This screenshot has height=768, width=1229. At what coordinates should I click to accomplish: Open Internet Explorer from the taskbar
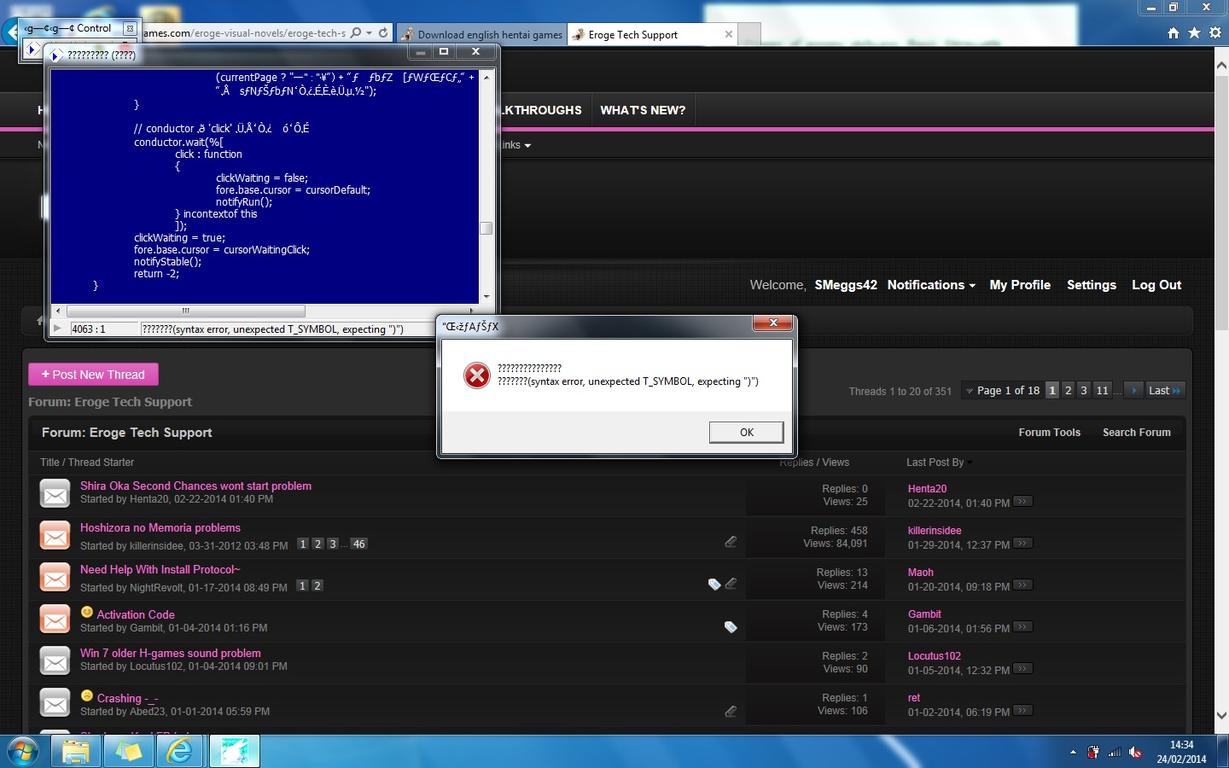(180, 750)
